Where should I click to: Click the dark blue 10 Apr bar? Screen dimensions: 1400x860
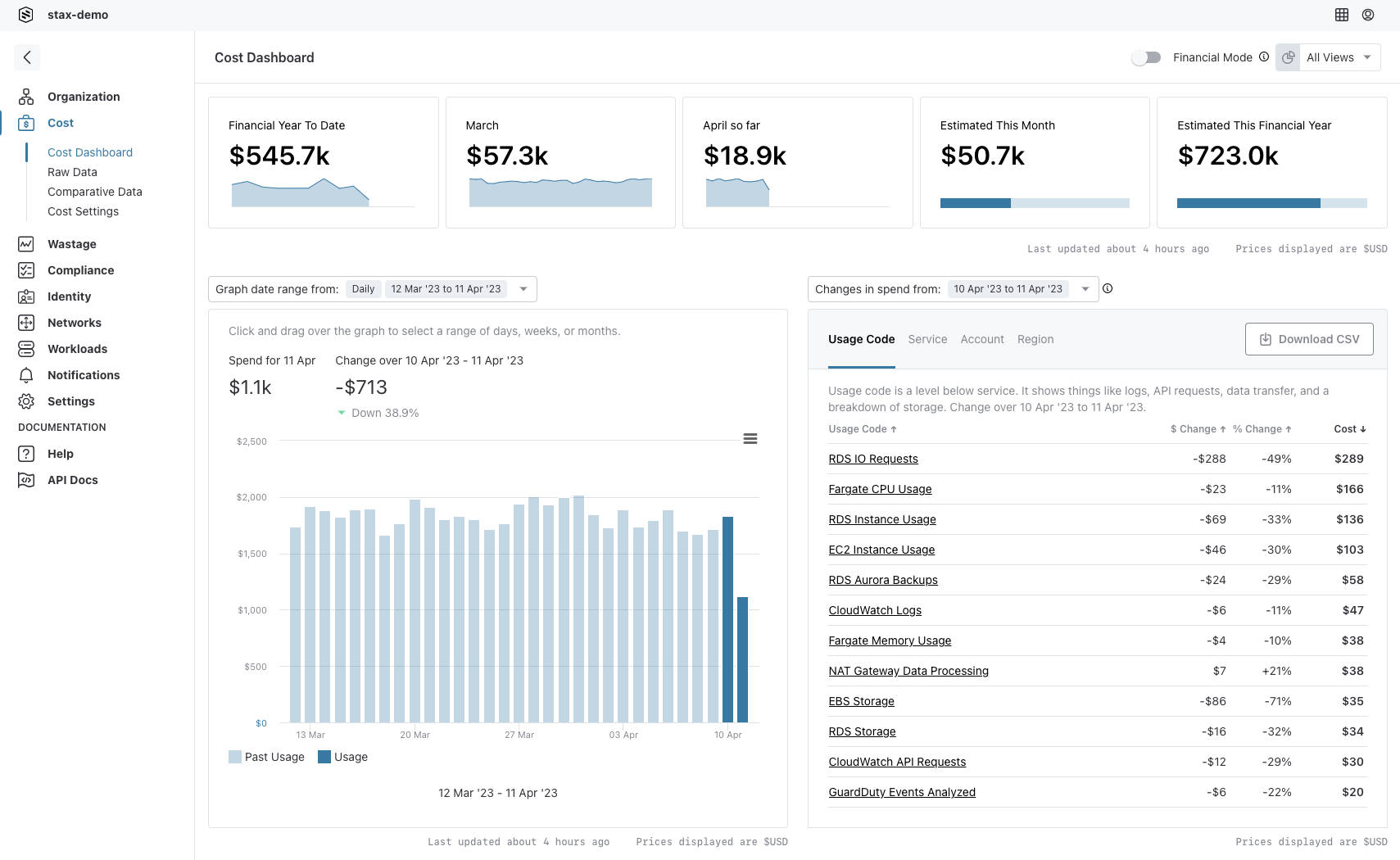(x=727, y=619)
